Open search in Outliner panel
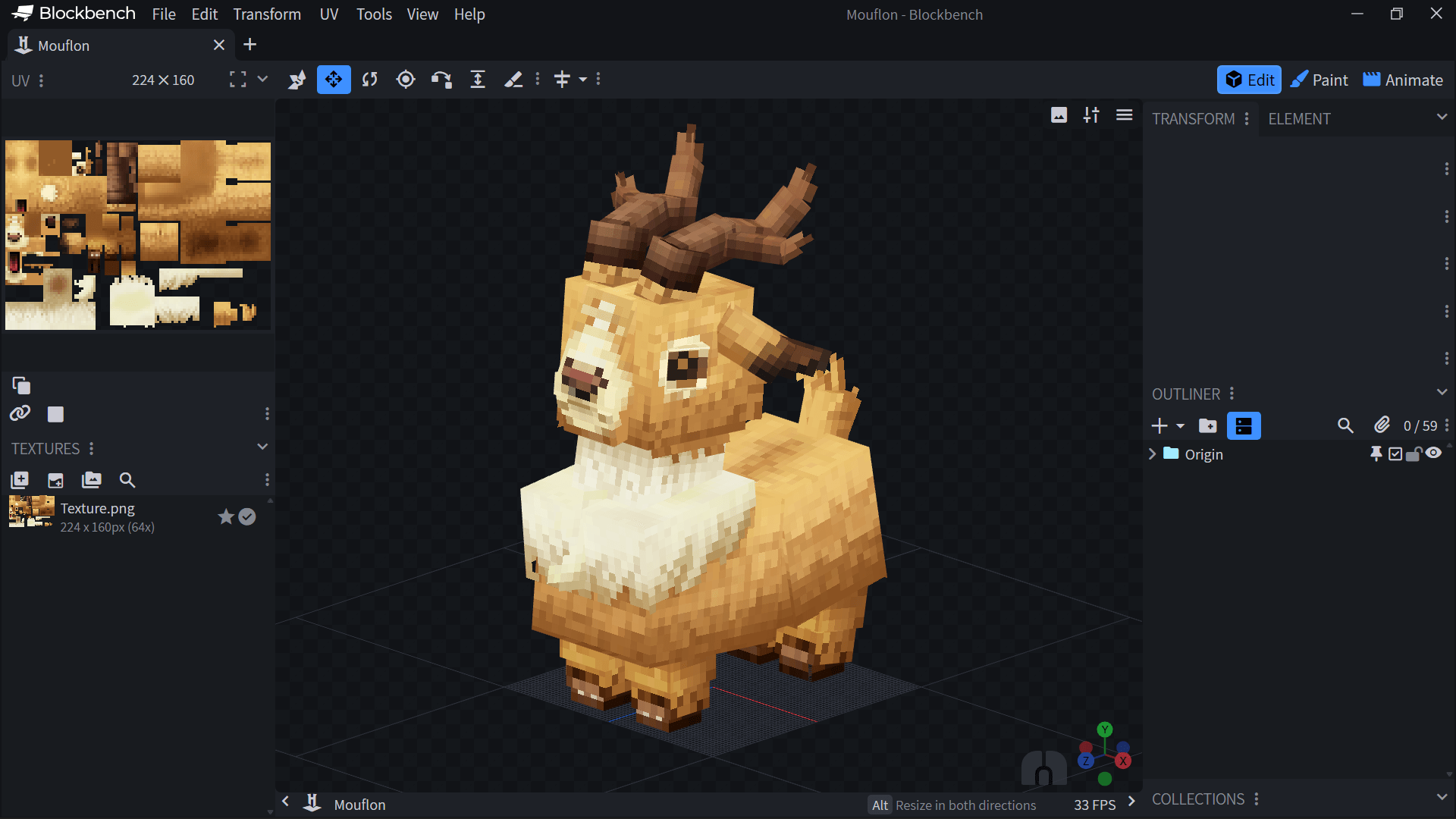The width and height of the screenshot is (1456, 819). pos(1345,426)
